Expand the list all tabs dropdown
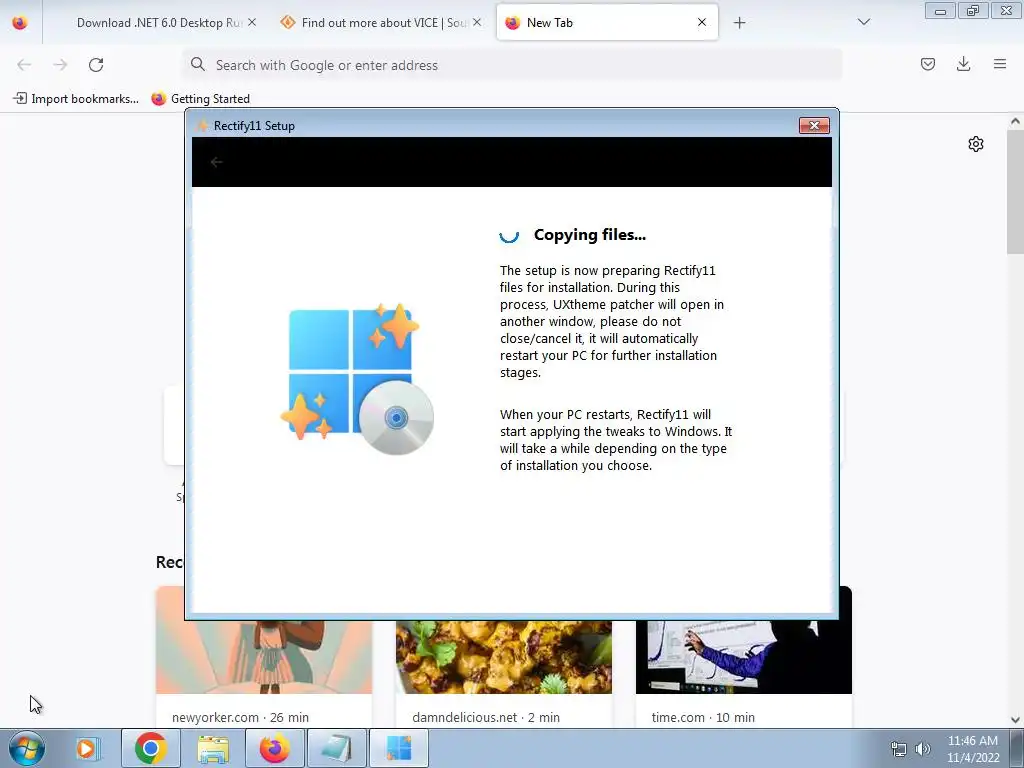This screenshot has height=768, width=1024. point(863,22)
